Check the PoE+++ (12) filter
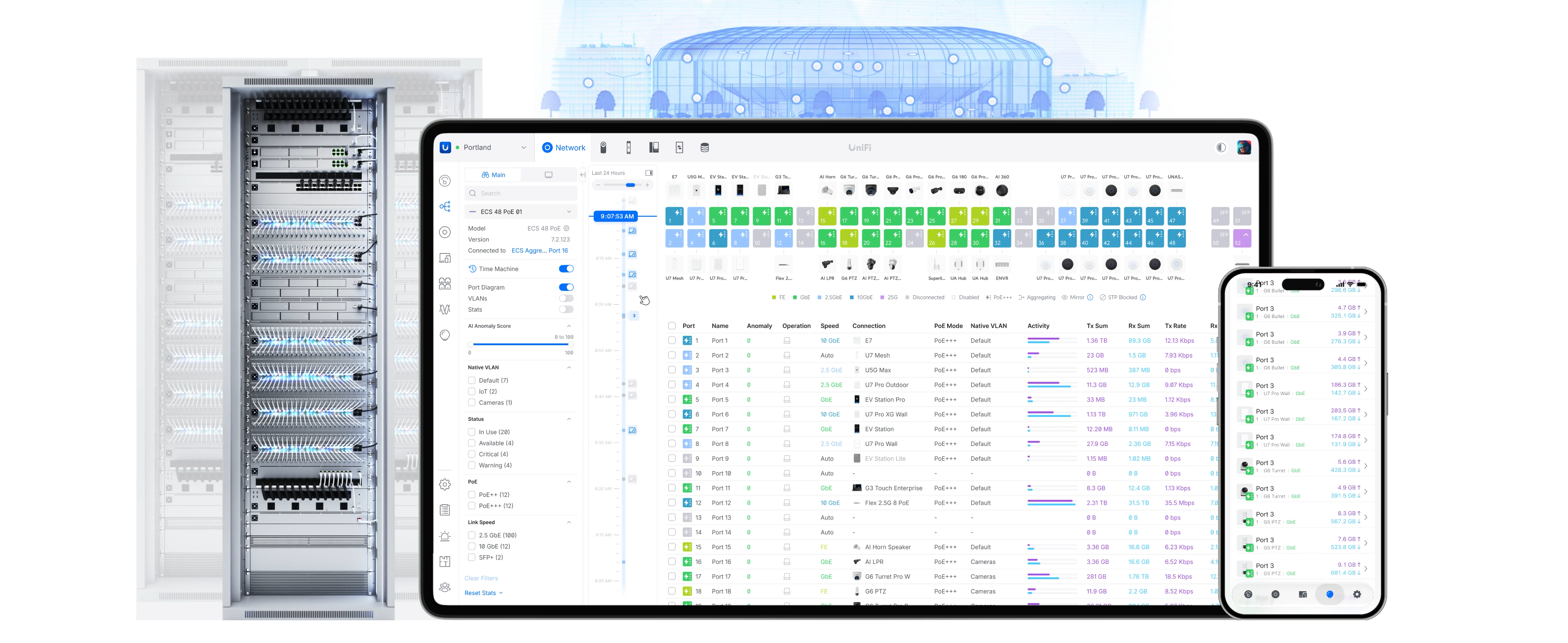Image resolution: width=1568 pixels, height=643 pixels. click(471, 505)
